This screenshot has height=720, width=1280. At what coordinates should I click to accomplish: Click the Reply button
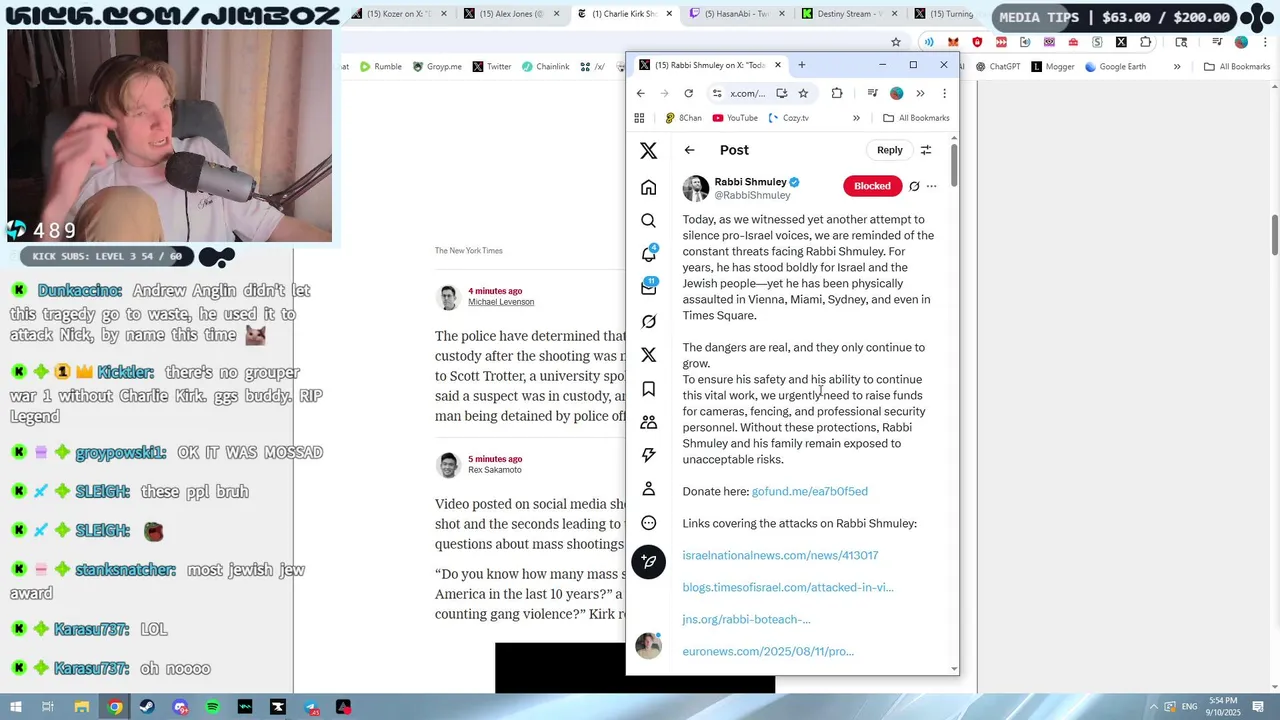(889, 150)
